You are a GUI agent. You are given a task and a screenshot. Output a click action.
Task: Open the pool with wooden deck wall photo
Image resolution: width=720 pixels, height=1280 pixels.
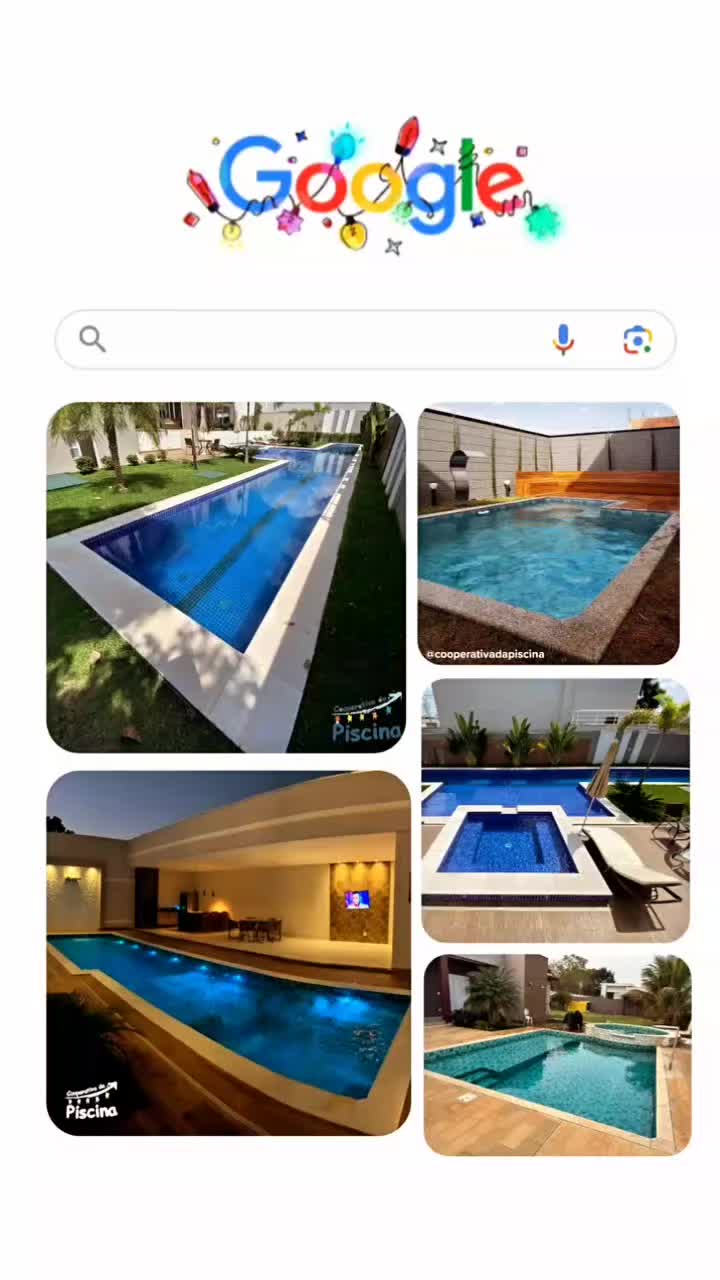coord(548,533)
